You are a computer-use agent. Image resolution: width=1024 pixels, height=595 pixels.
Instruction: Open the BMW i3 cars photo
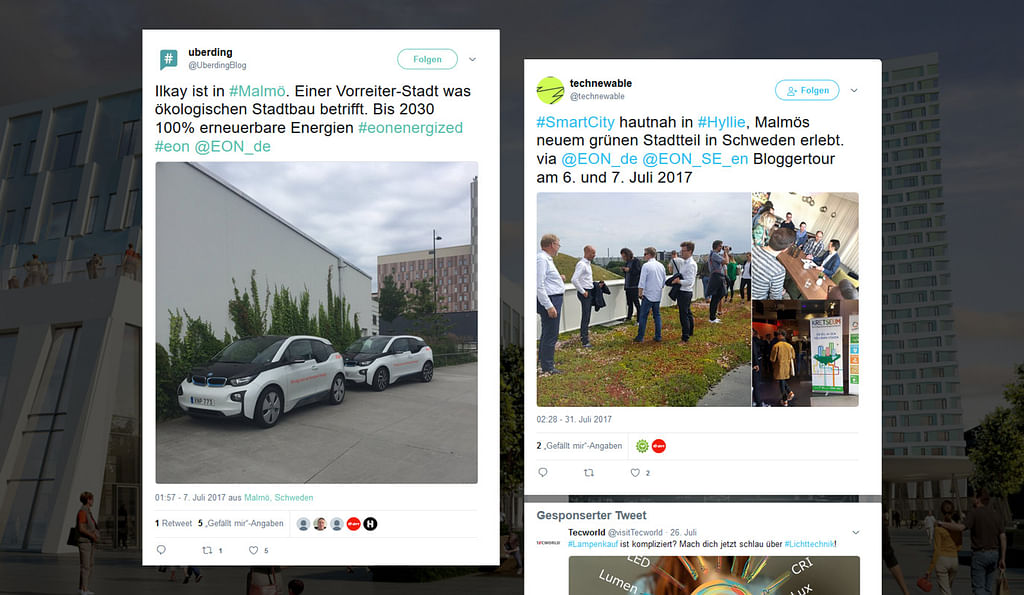tap(316, 323)
